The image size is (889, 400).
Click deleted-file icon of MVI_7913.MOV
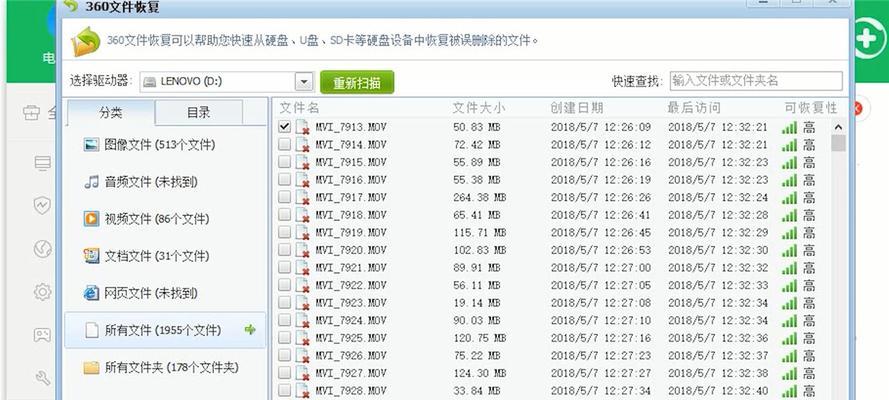tap(303, 127)
